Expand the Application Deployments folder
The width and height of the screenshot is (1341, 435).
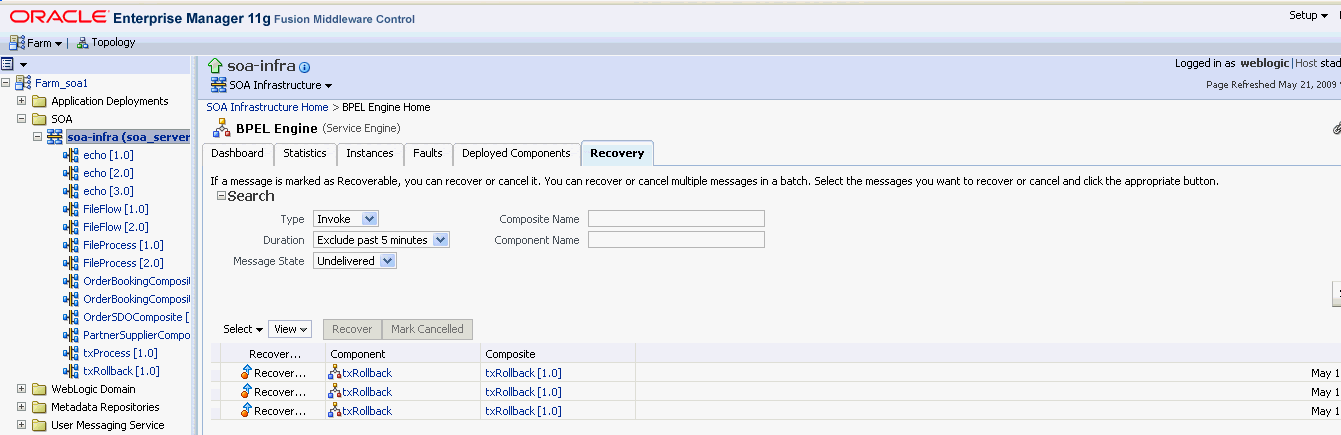point(22,101)
